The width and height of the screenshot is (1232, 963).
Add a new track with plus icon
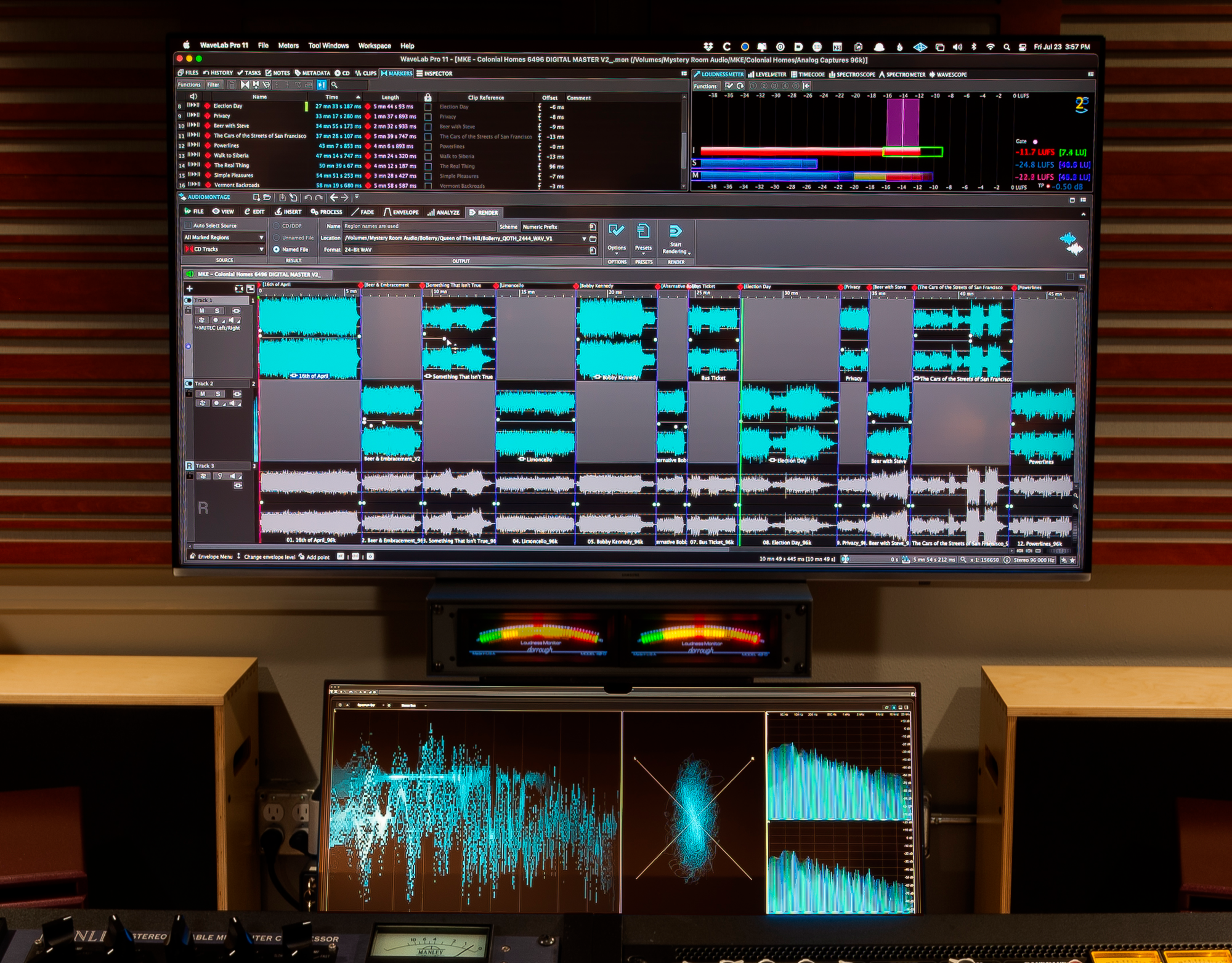[189, 288]
